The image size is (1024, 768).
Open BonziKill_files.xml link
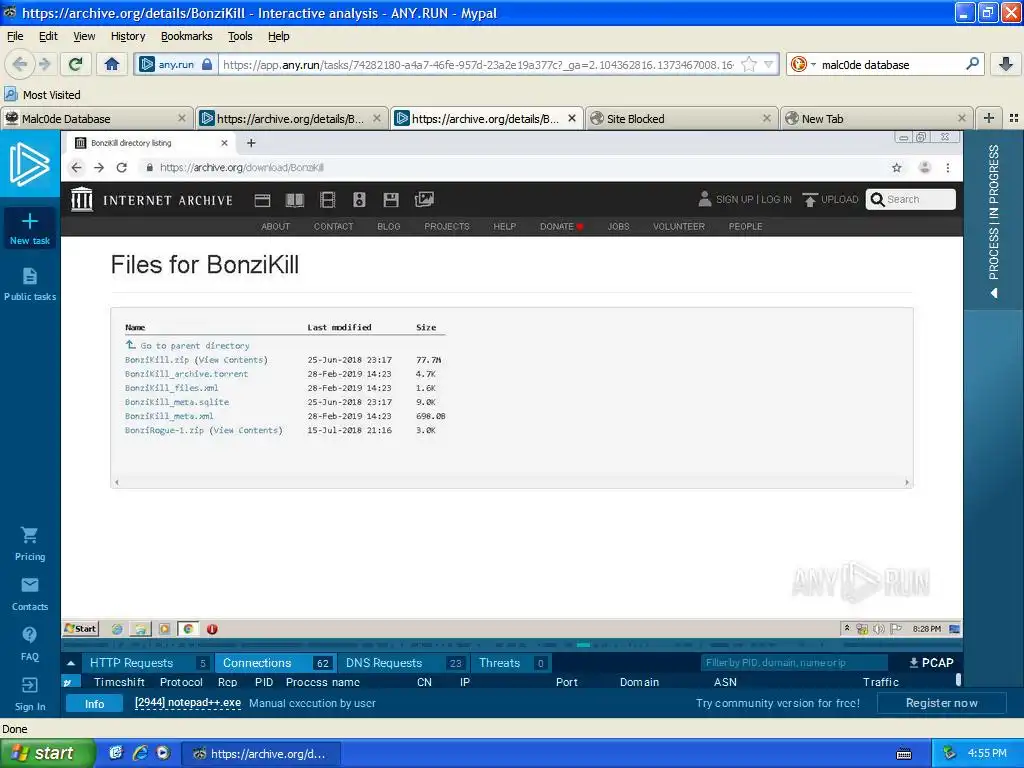pos(172,388)
